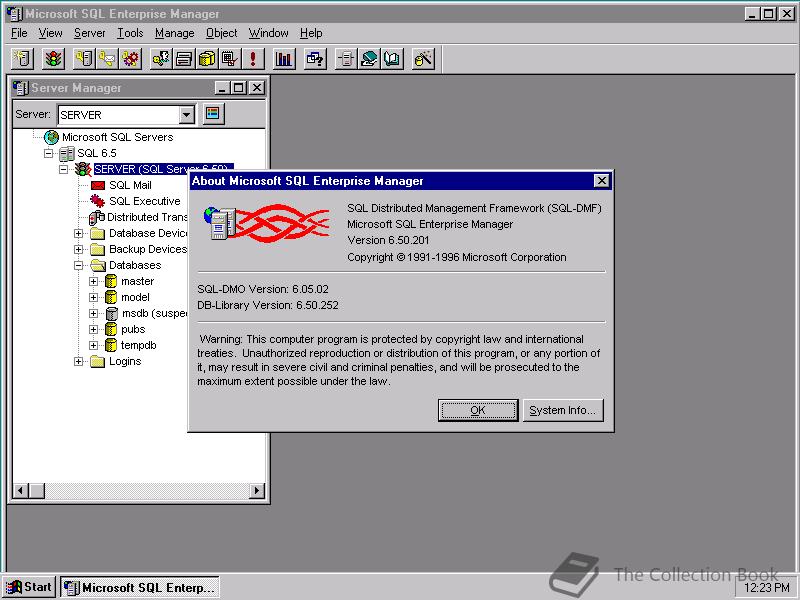Collapse the Databases folder
The width and height of the screenshot is (800, 600).
(x=79, y=265)
